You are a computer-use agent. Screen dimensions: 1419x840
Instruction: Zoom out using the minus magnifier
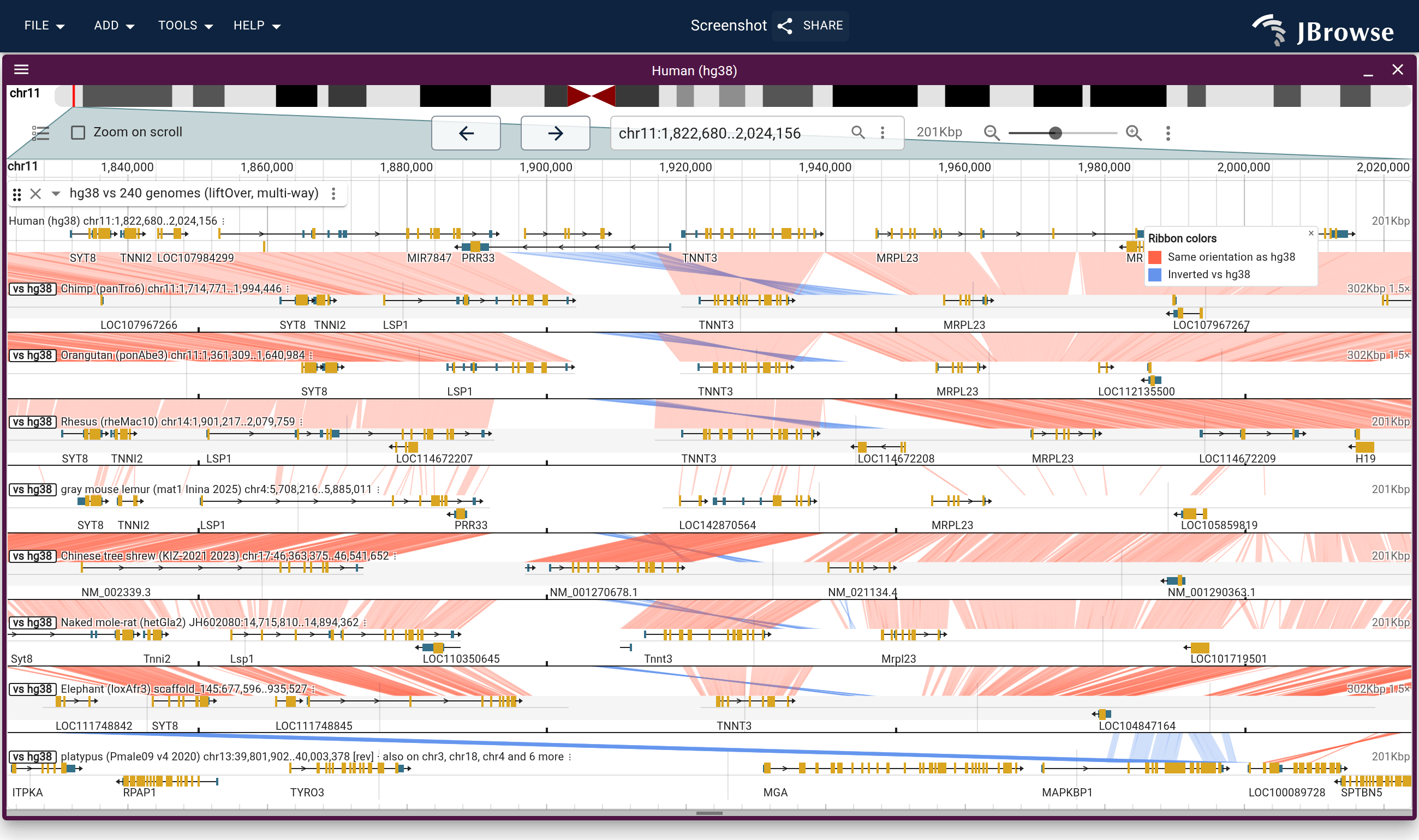pos(991,133)
